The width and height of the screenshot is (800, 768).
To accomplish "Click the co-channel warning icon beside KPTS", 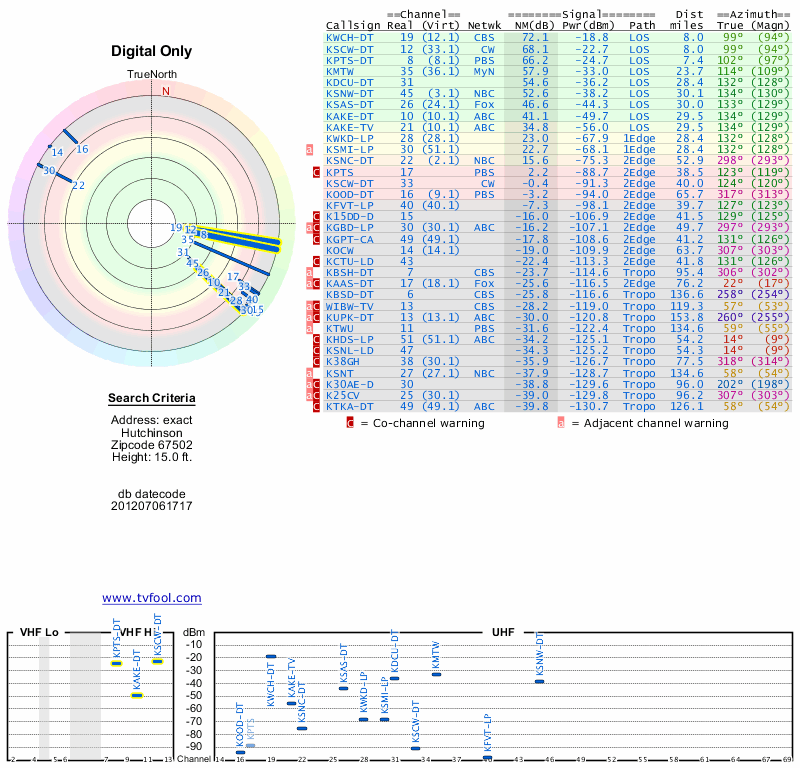I will click(316, 173).
